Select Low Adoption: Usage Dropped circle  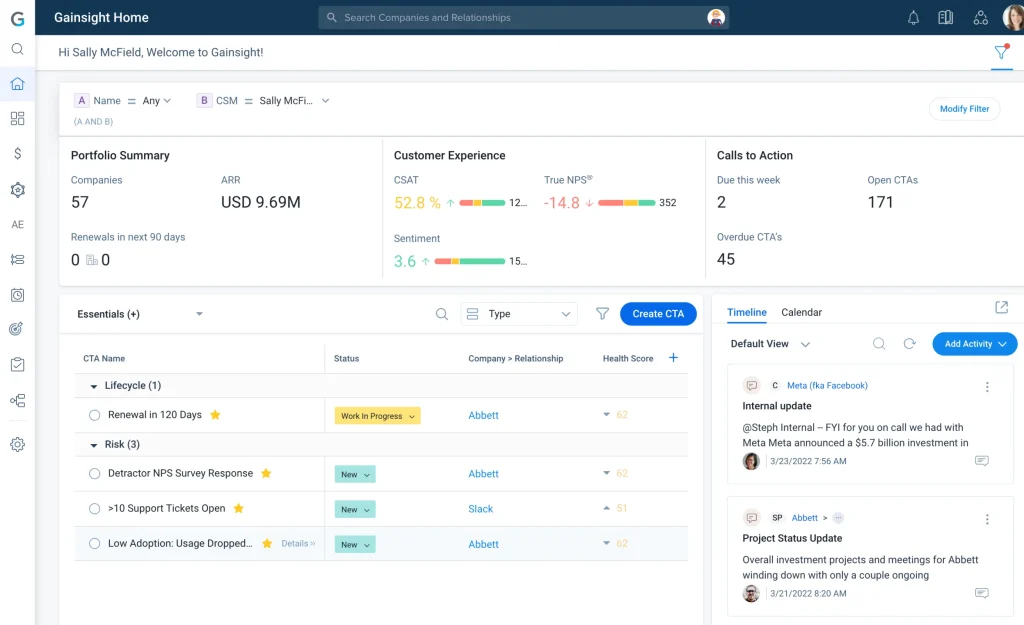(x=95, y=543)
